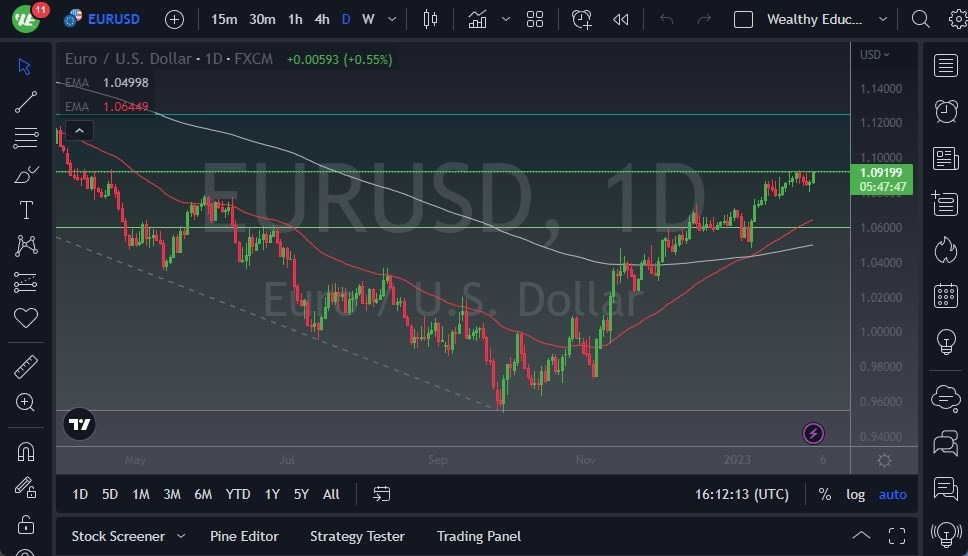The width and height of the screenshot is (968, 556).
Task: Open the public chats cloud icon
Action: (945, 398)
